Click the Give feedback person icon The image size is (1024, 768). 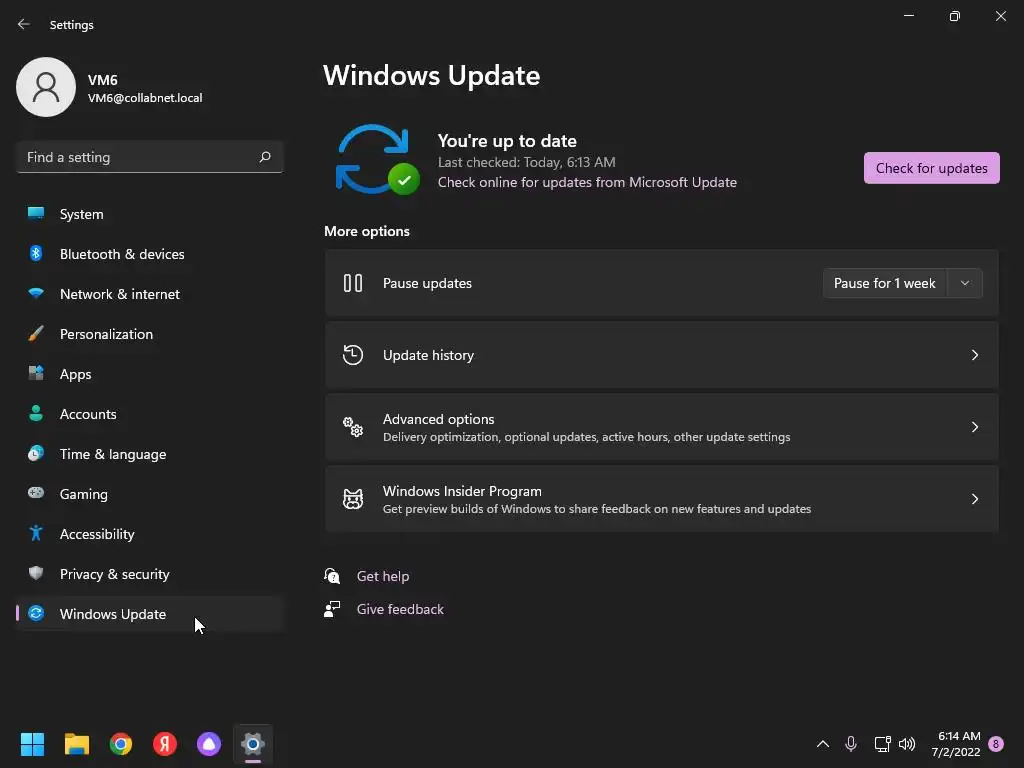point(332,609)
